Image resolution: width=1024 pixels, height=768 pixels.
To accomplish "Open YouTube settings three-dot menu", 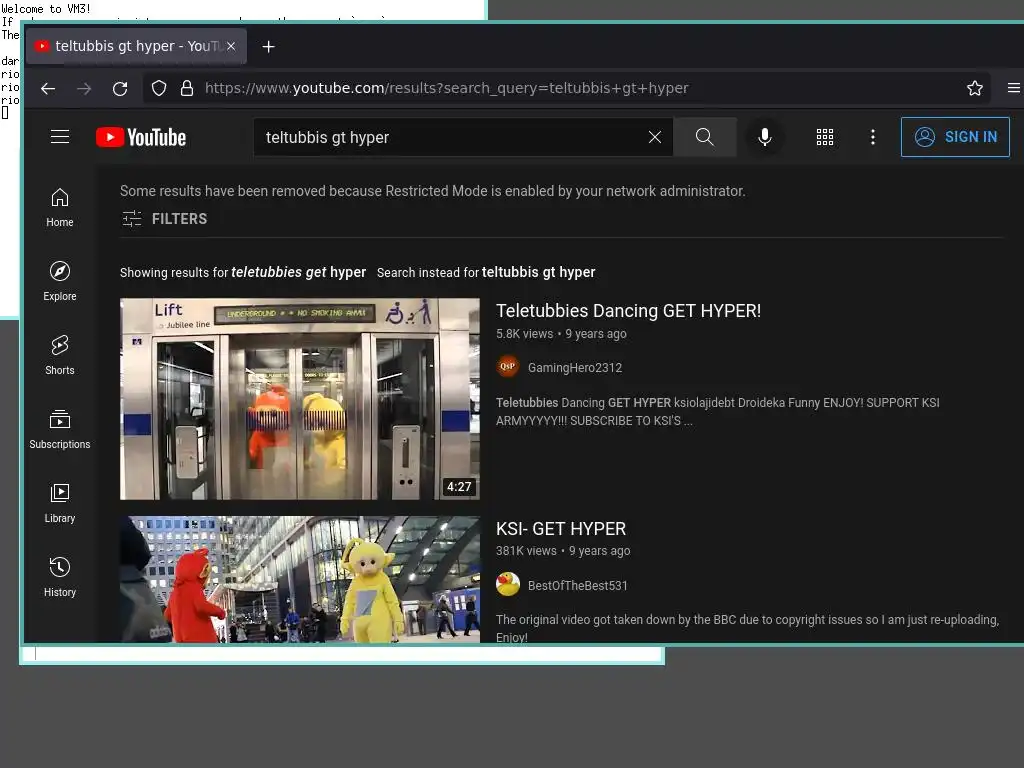I will [x=872, y=137].
